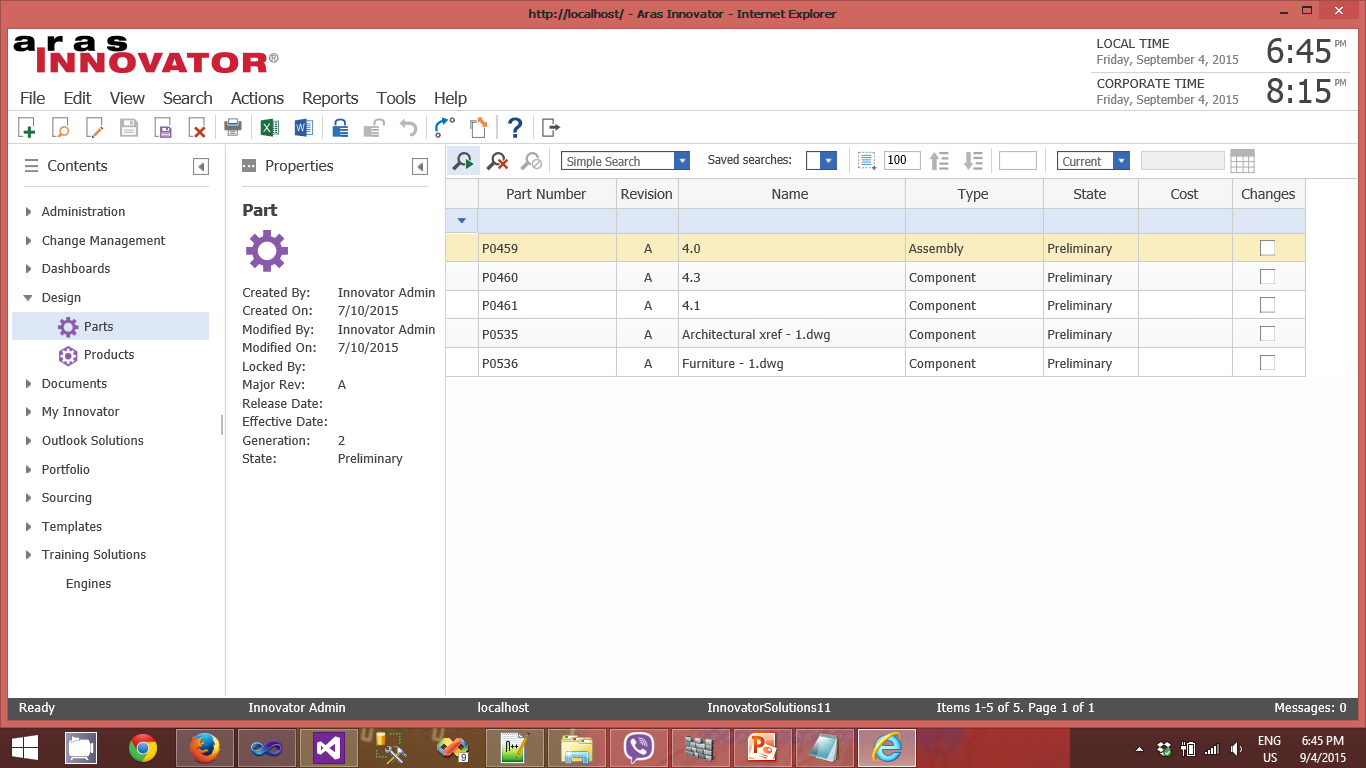The width and height of the screenshot is (1366, 768).
Task: Select Products in the Design tree
Action: click(108, 355)
